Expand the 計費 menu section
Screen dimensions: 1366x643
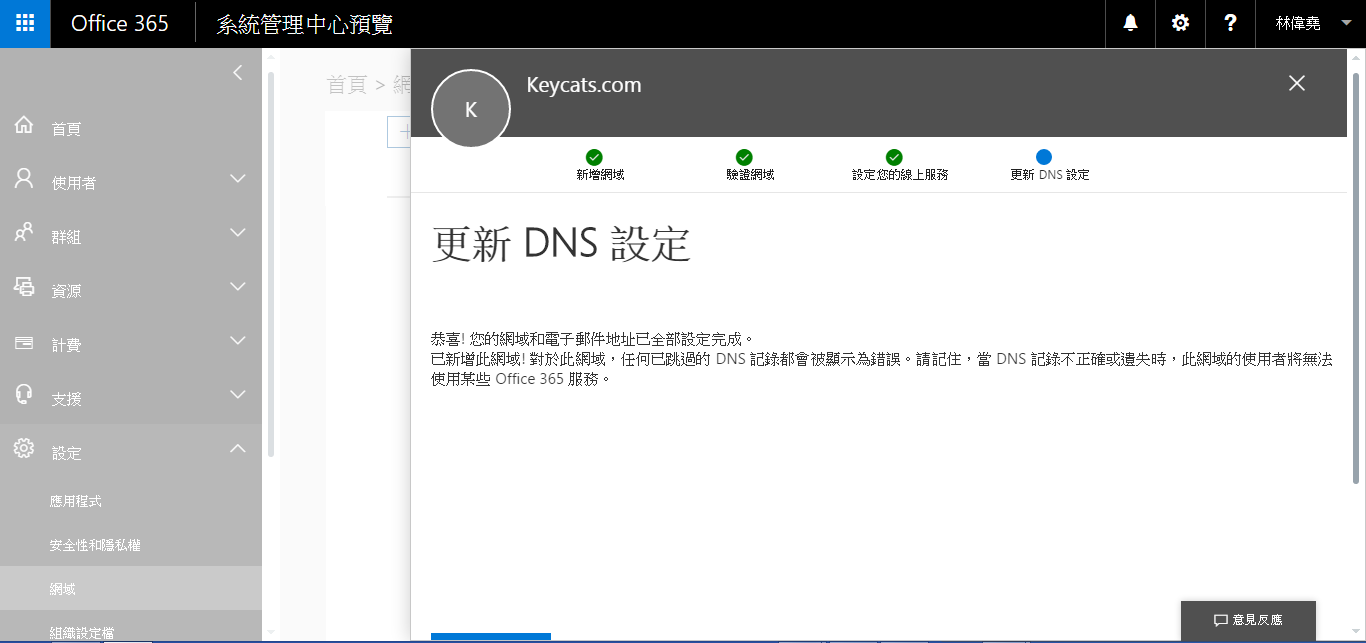(x=237, y=341)
